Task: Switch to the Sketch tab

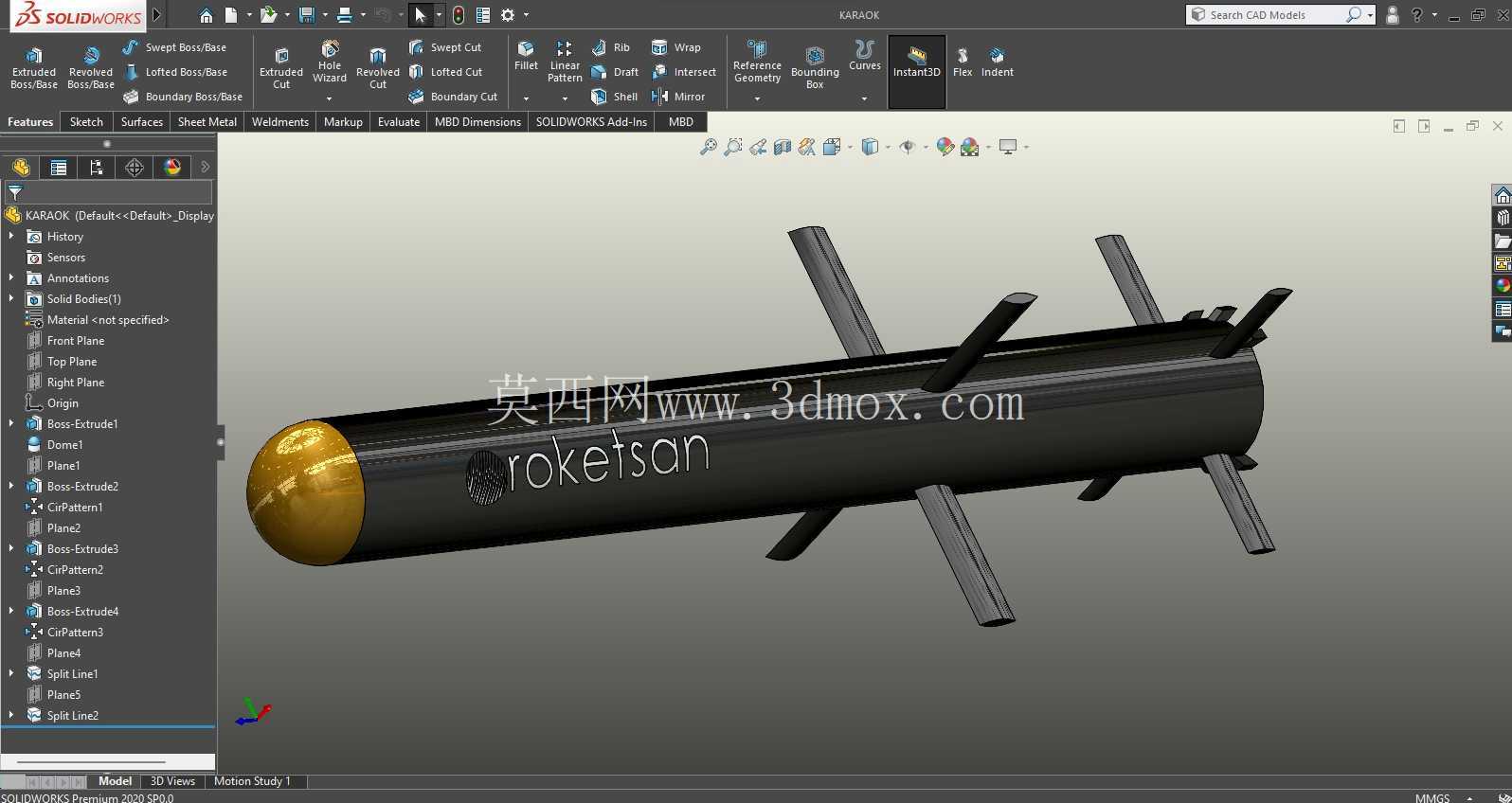Action: click(x=86, y=122)
